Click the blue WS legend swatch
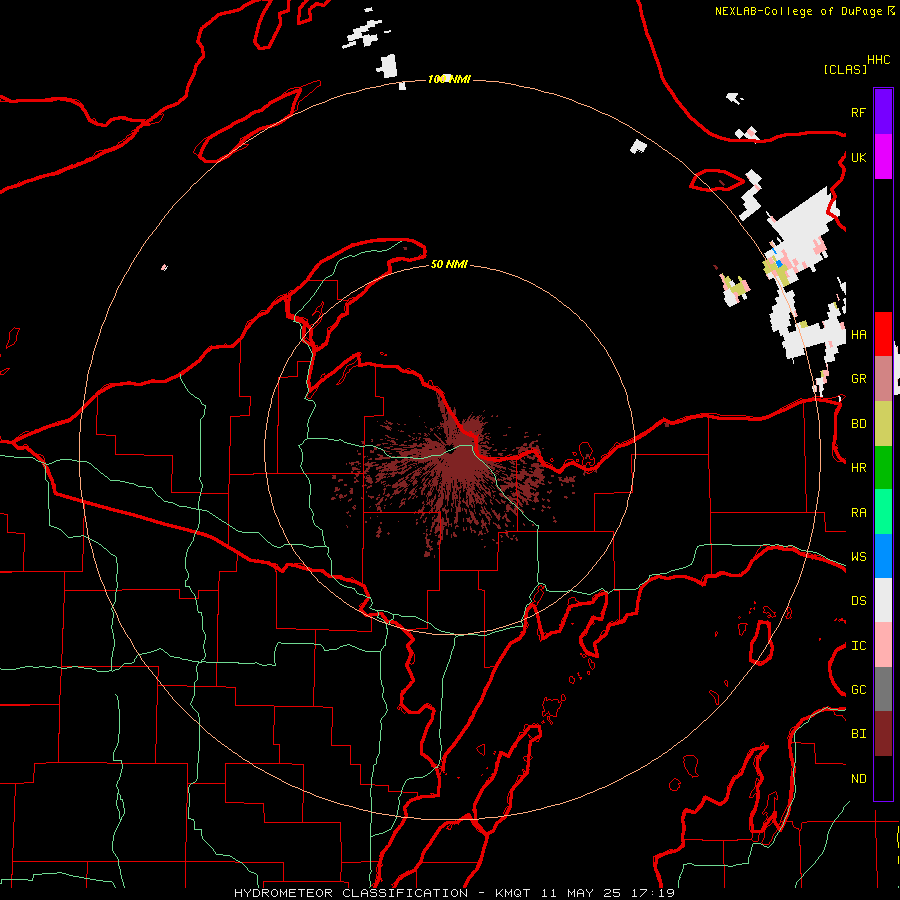This screenshot has width=900, height=900. coord(883,556)
